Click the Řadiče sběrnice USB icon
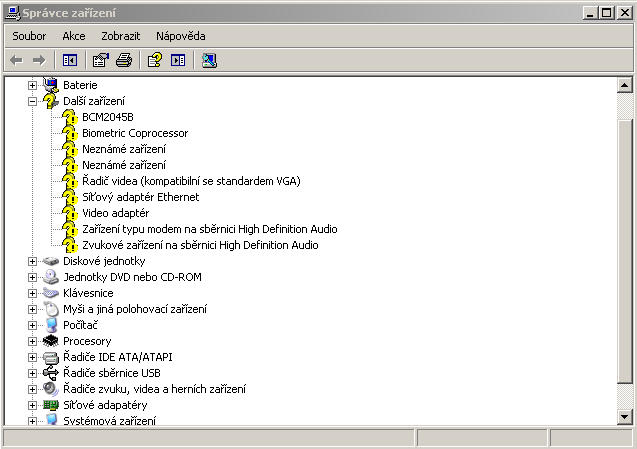The width and height of the screenshot is (637, 449). 51,373
